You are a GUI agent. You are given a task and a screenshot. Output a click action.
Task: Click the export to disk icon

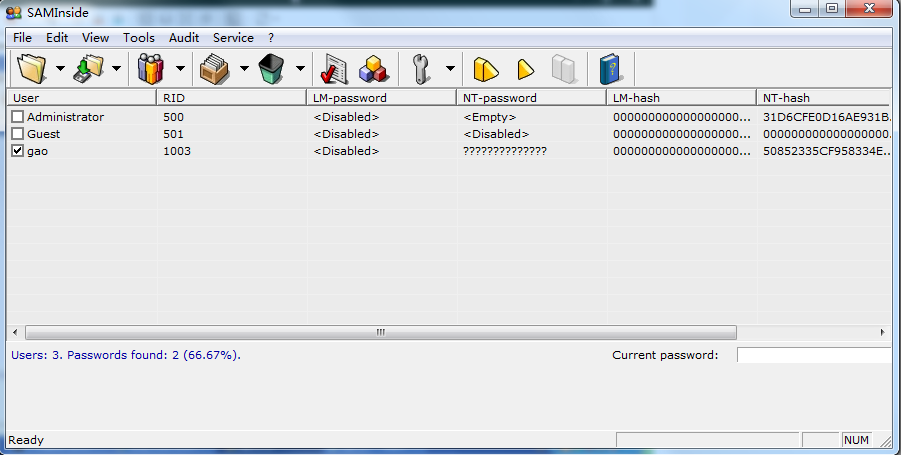click(88, 69)
